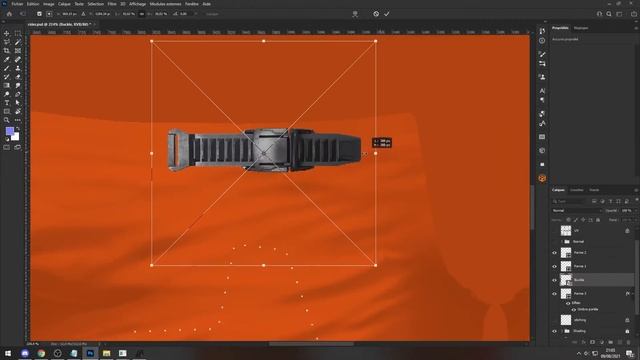640x360 pixels.
Task: Open the Affichage menu
Action: (138, 4)
